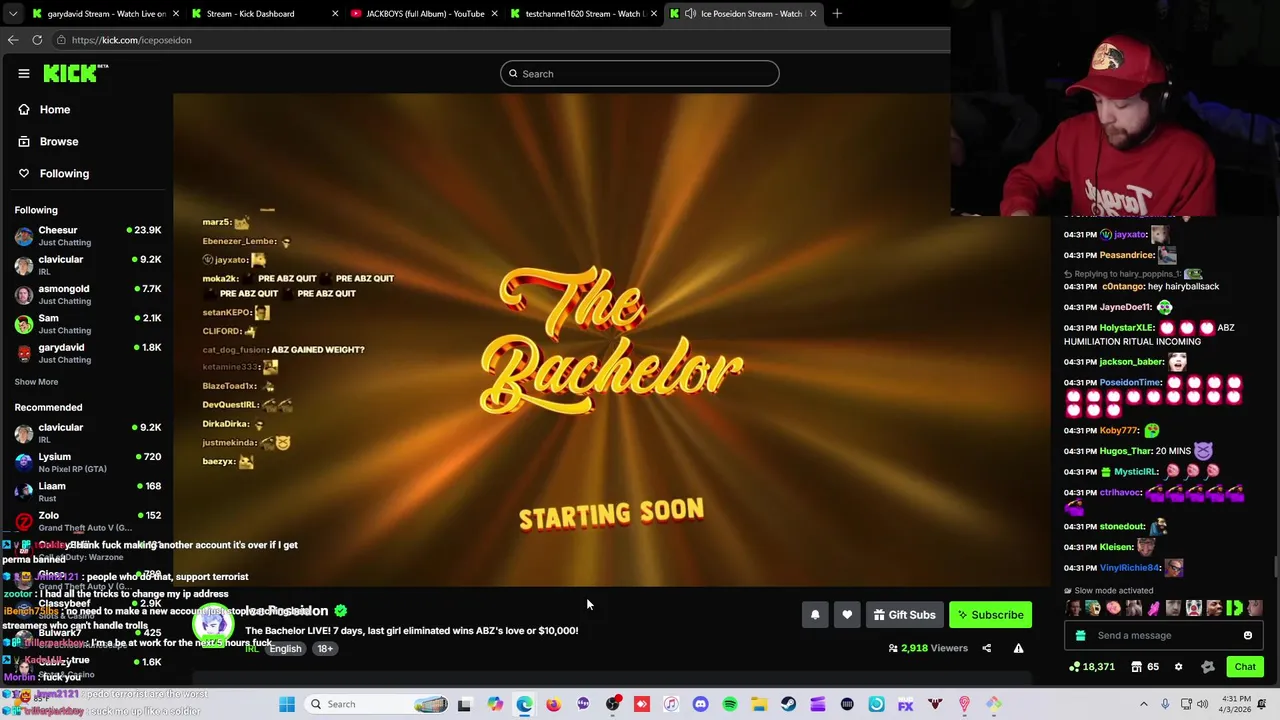Open the FX app from taskbar
This screenshot has width=1280, height=720.
[905, 704]
